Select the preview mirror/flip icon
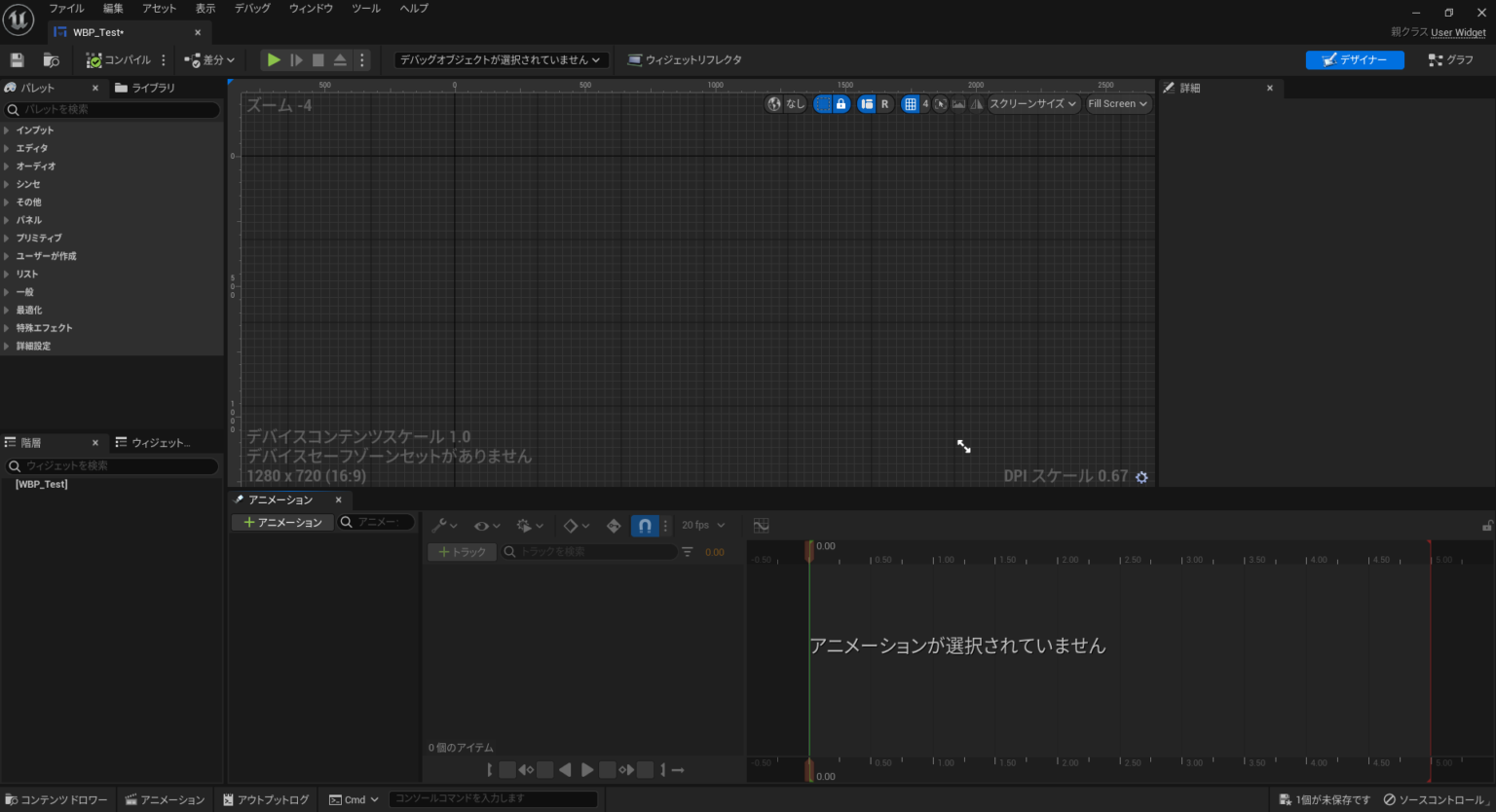 click(976, 103)
